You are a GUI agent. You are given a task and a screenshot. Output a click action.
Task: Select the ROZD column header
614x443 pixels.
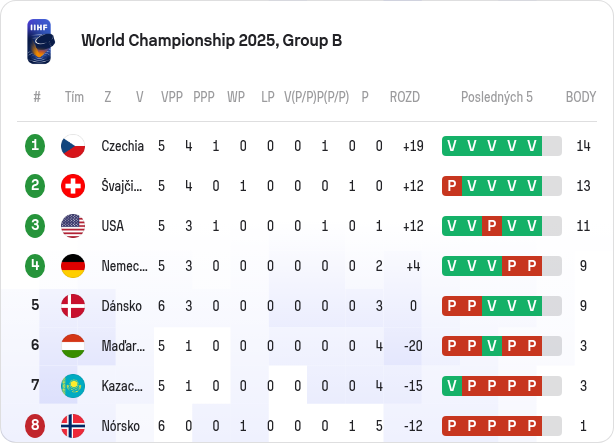coord(405,97)
